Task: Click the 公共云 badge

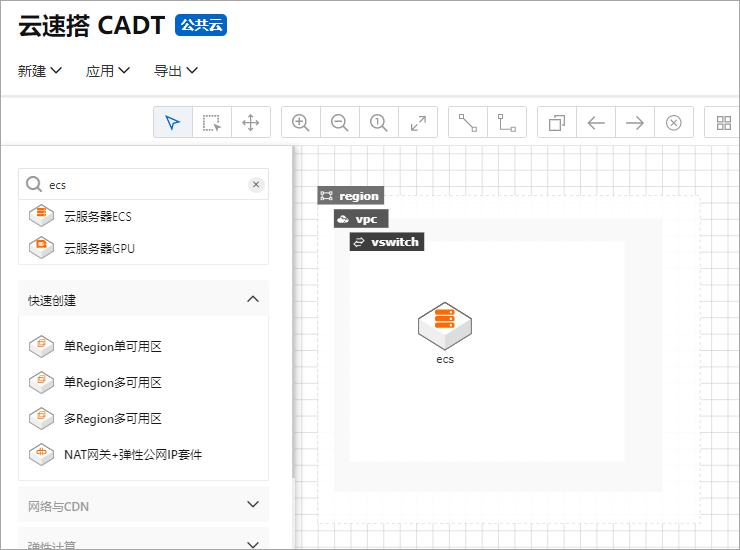Action: coord(201,25)
